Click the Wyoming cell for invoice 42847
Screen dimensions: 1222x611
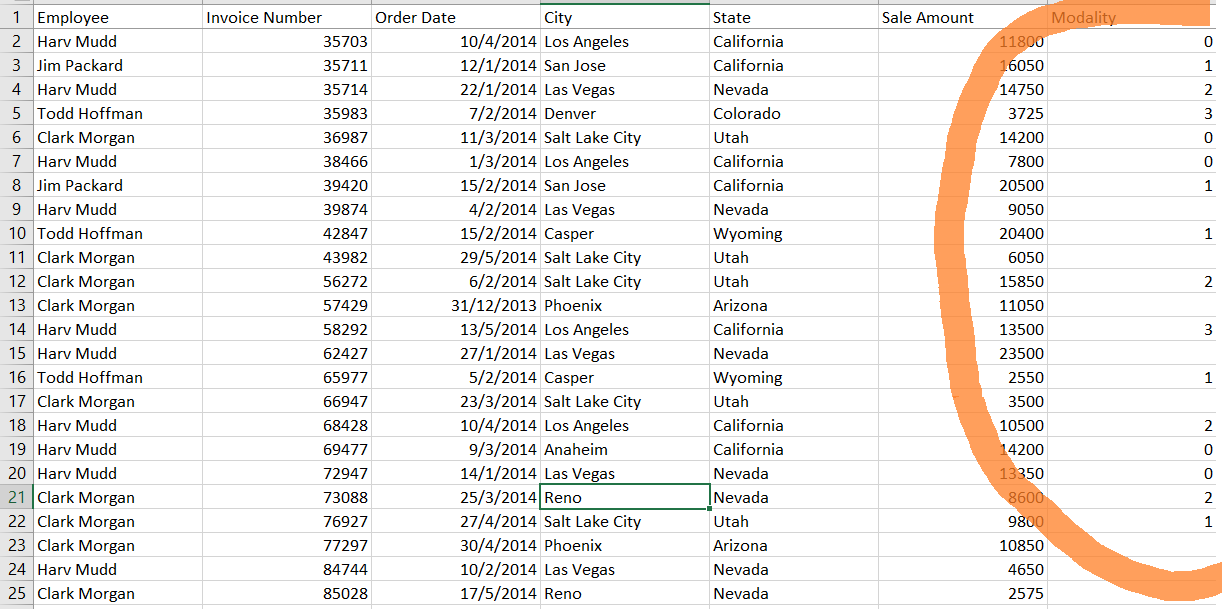pyautogui.click(x=794, y=233)
